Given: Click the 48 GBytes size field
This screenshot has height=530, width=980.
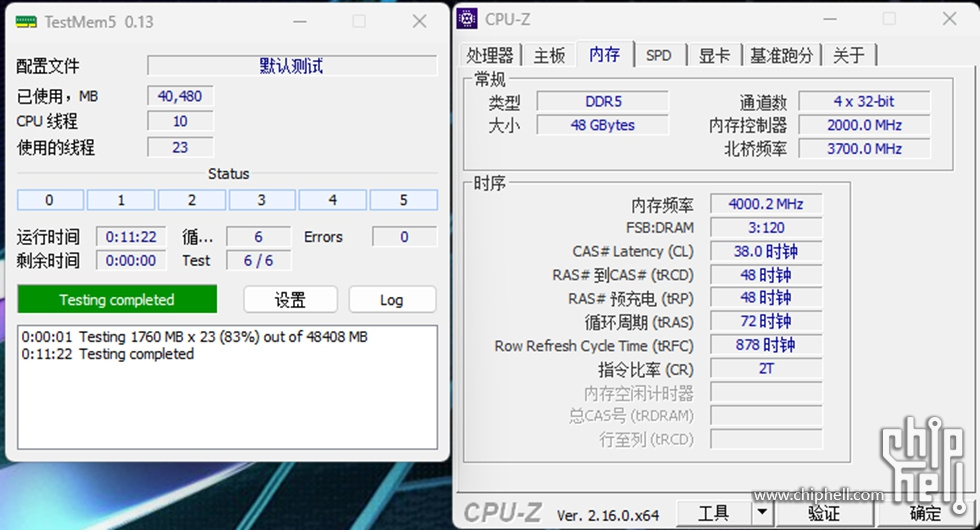Looking at the screenshot, I should point(602,125).
